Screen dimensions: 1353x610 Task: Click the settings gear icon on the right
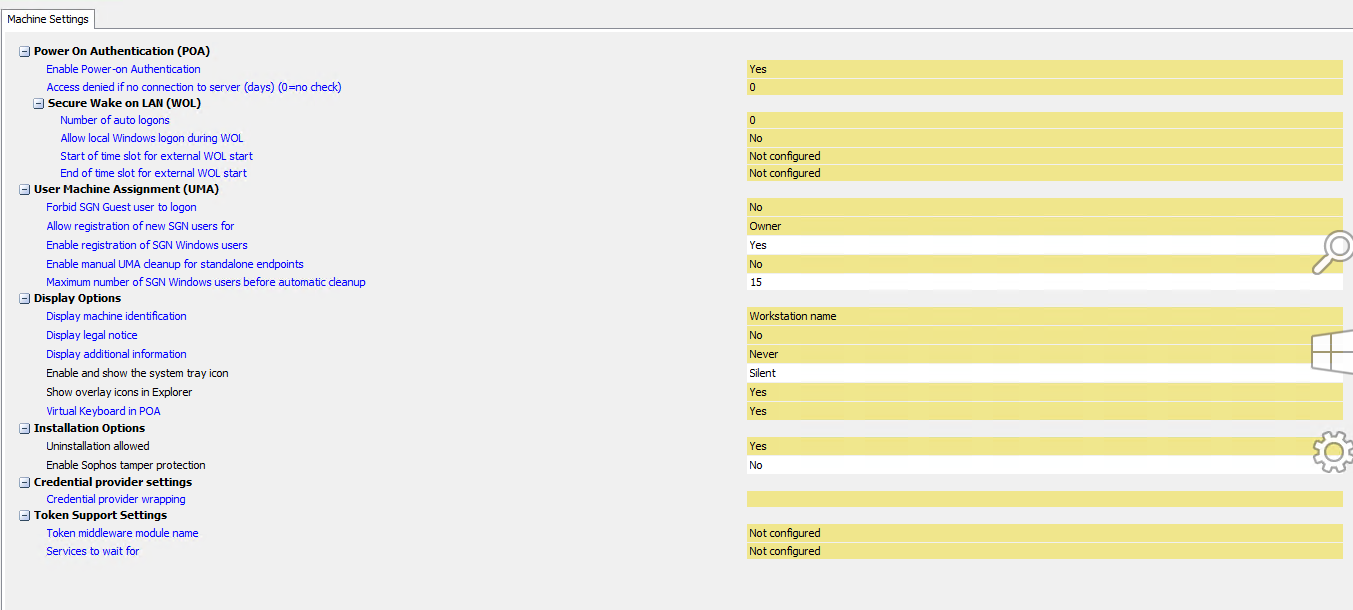coord(1332,453)
